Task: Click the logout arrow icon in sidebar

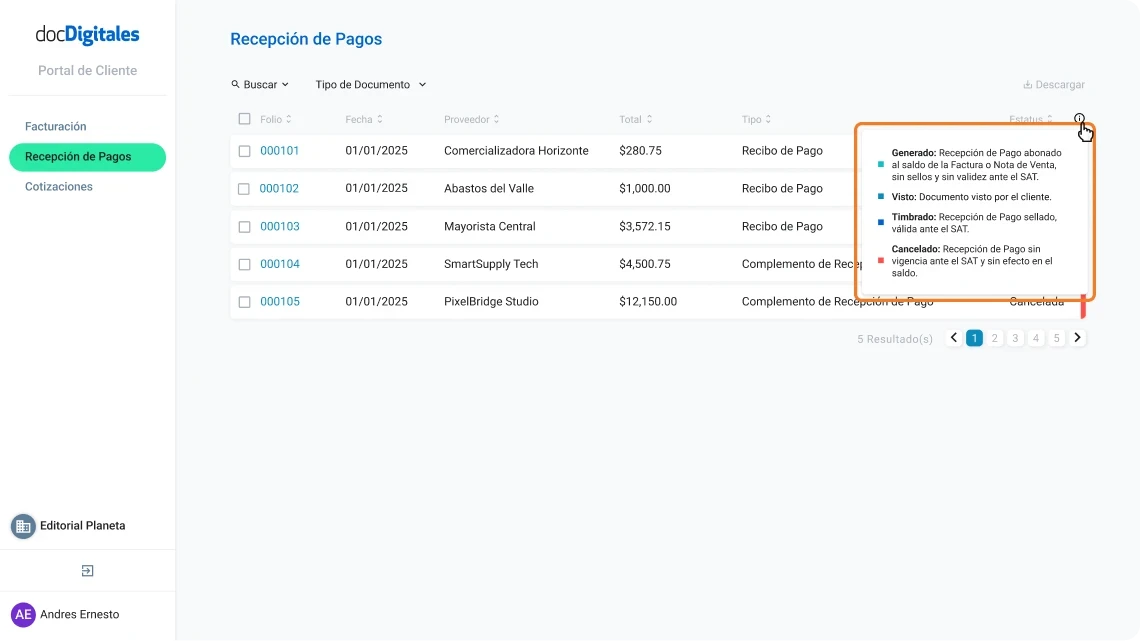Action: 87,569
